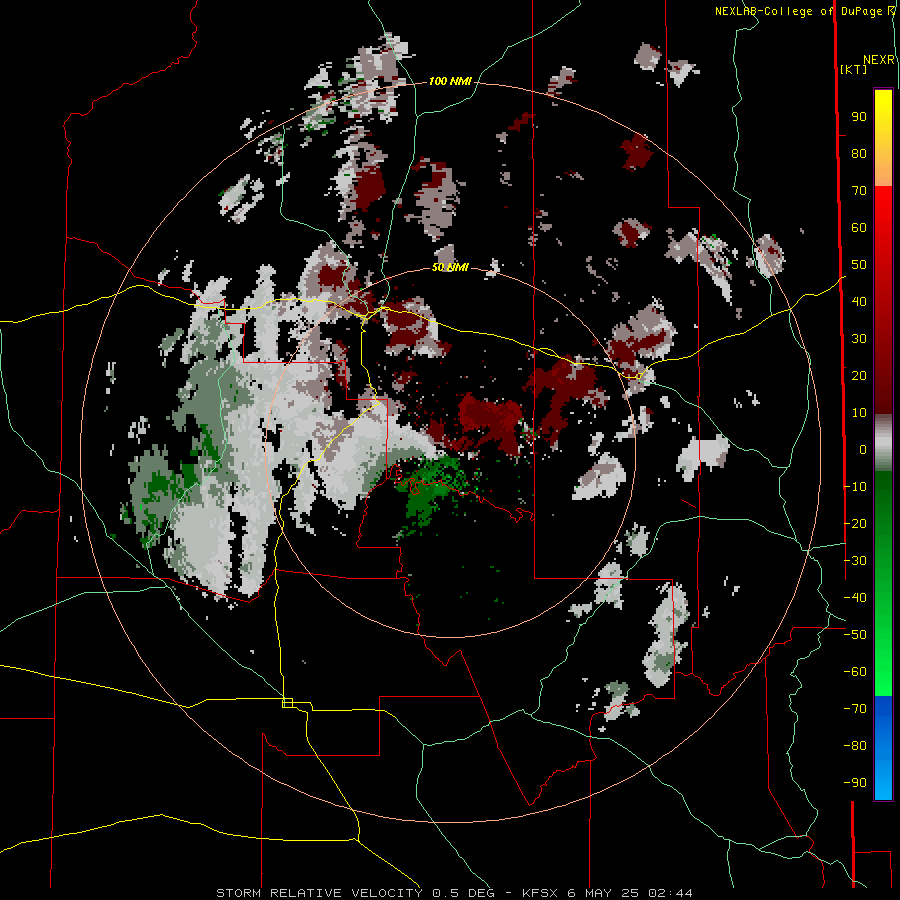Pick the yellow top segment of color bar
Screen dimensions: 900x900
click(883, 138)
